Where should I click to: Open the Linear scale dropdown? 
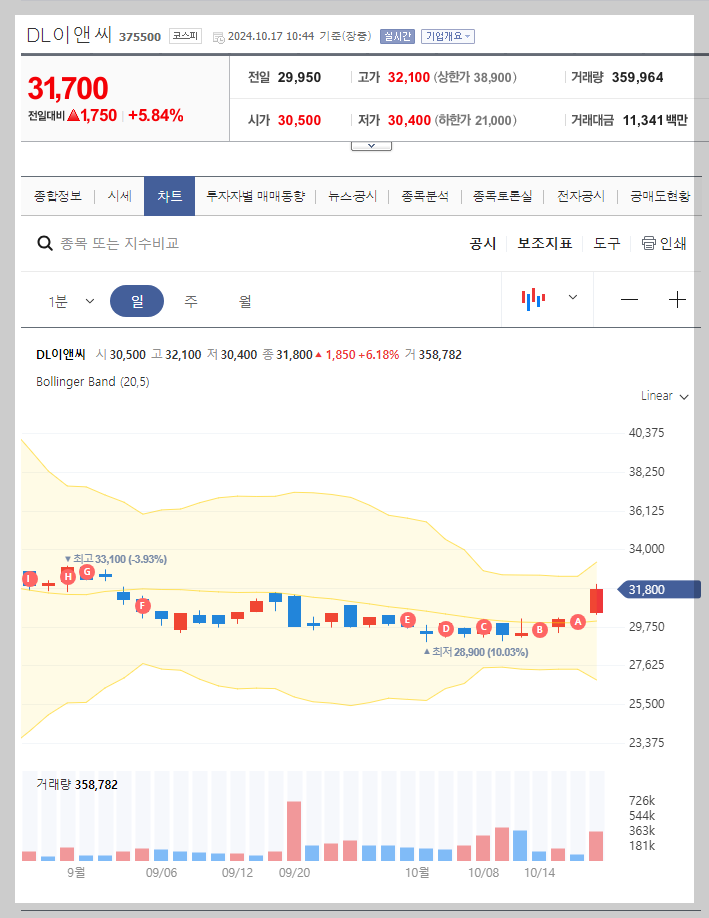click(x=663, y=396)
